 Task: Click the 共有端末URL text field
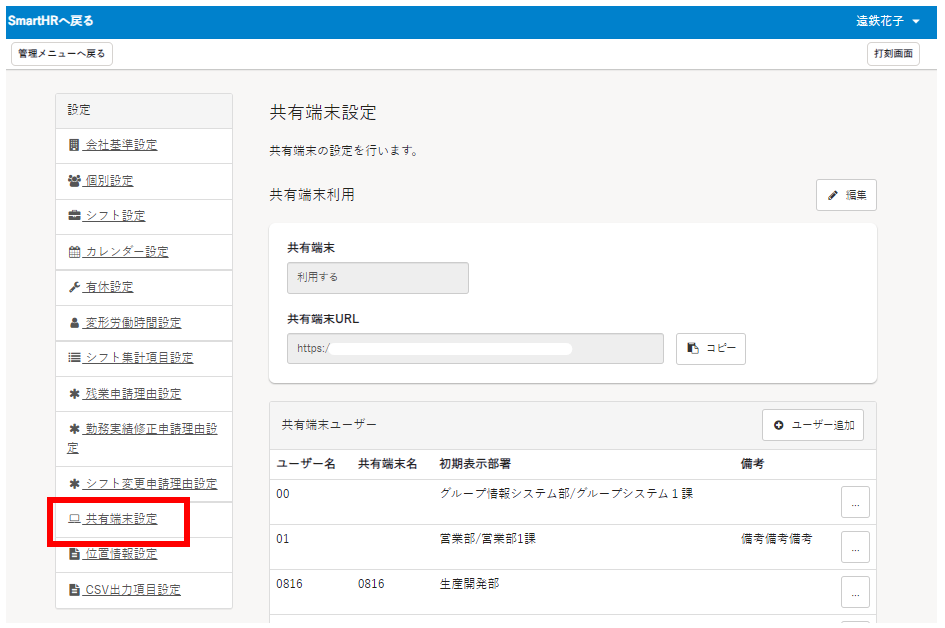(475, 349)
